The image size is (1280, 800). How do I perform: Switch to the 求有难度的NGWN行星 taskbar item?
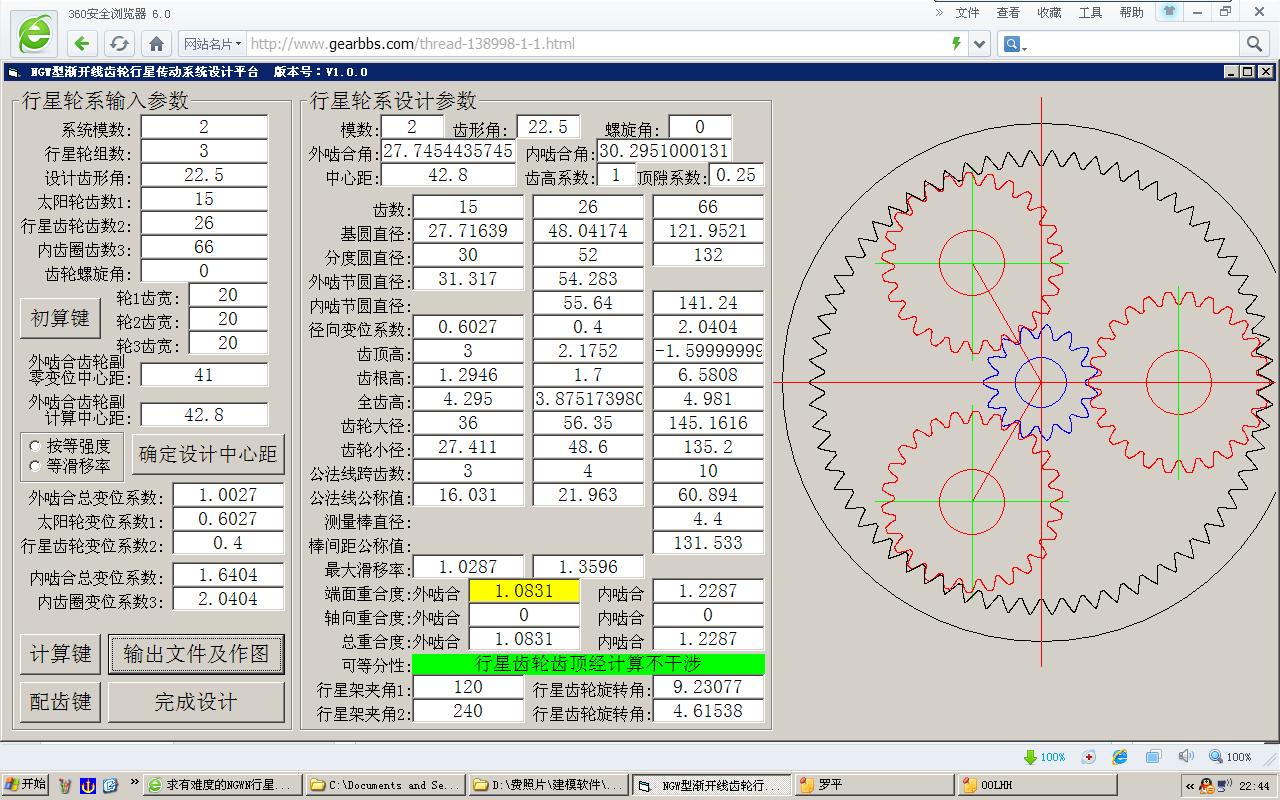click(221, 785)
